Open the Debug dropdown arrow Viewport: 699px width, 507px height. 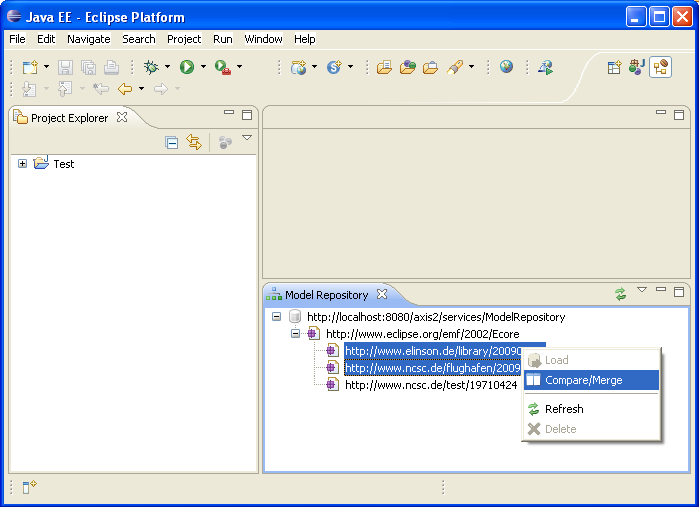click(x=168, y=67)
